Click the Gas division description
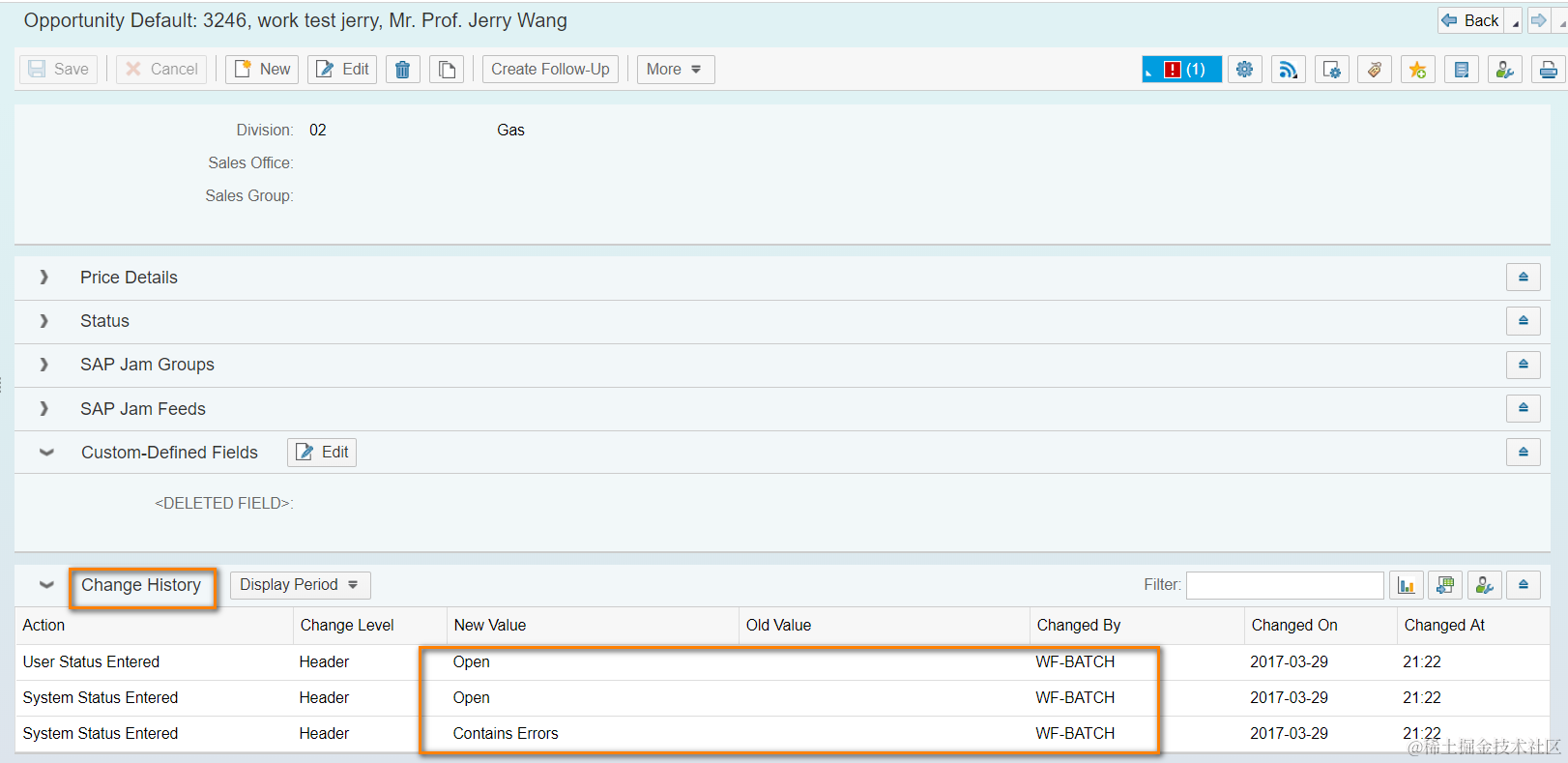Viewport: 1568px width, 763px height. tap(510, 131)
